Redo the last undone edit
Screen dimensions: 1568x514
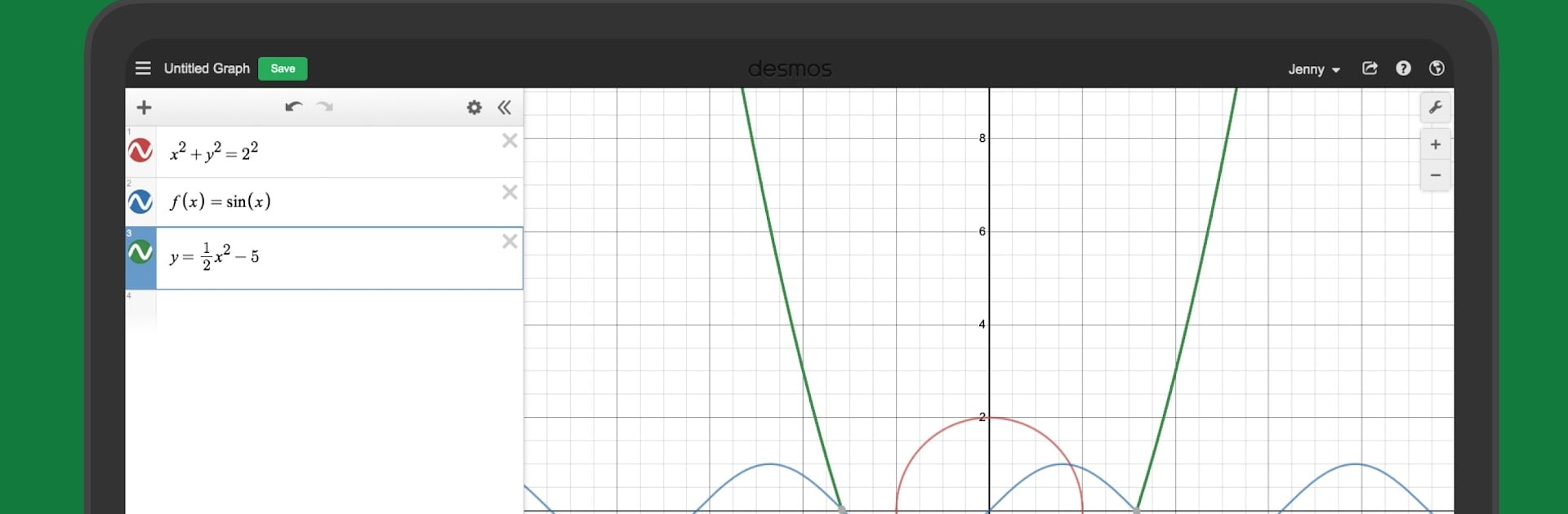pos(325,107)
